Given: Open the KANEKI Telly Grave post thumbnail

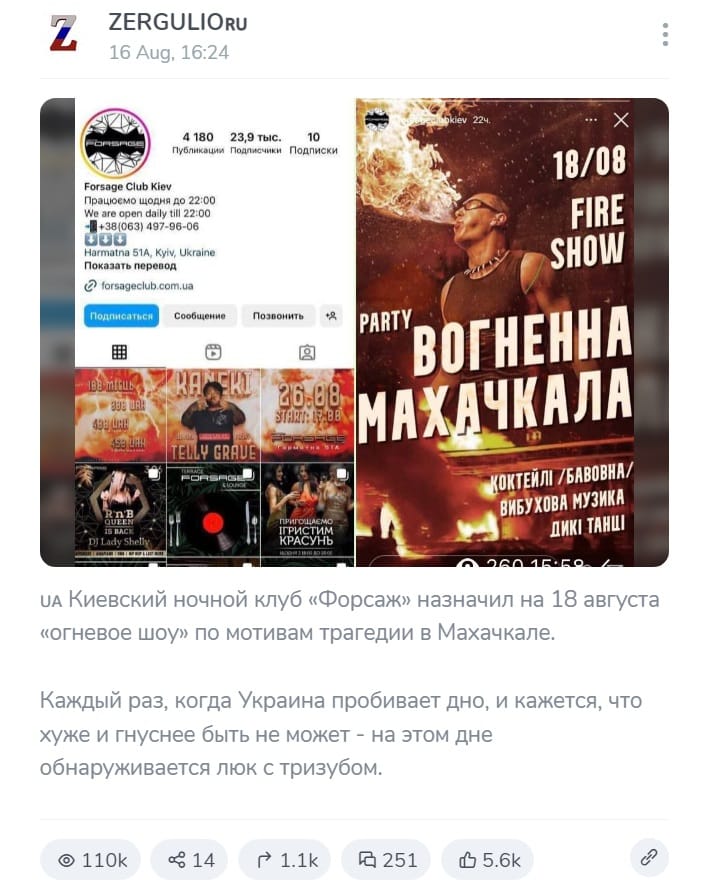Looking at the screenshot, I should tap(214, 416).
